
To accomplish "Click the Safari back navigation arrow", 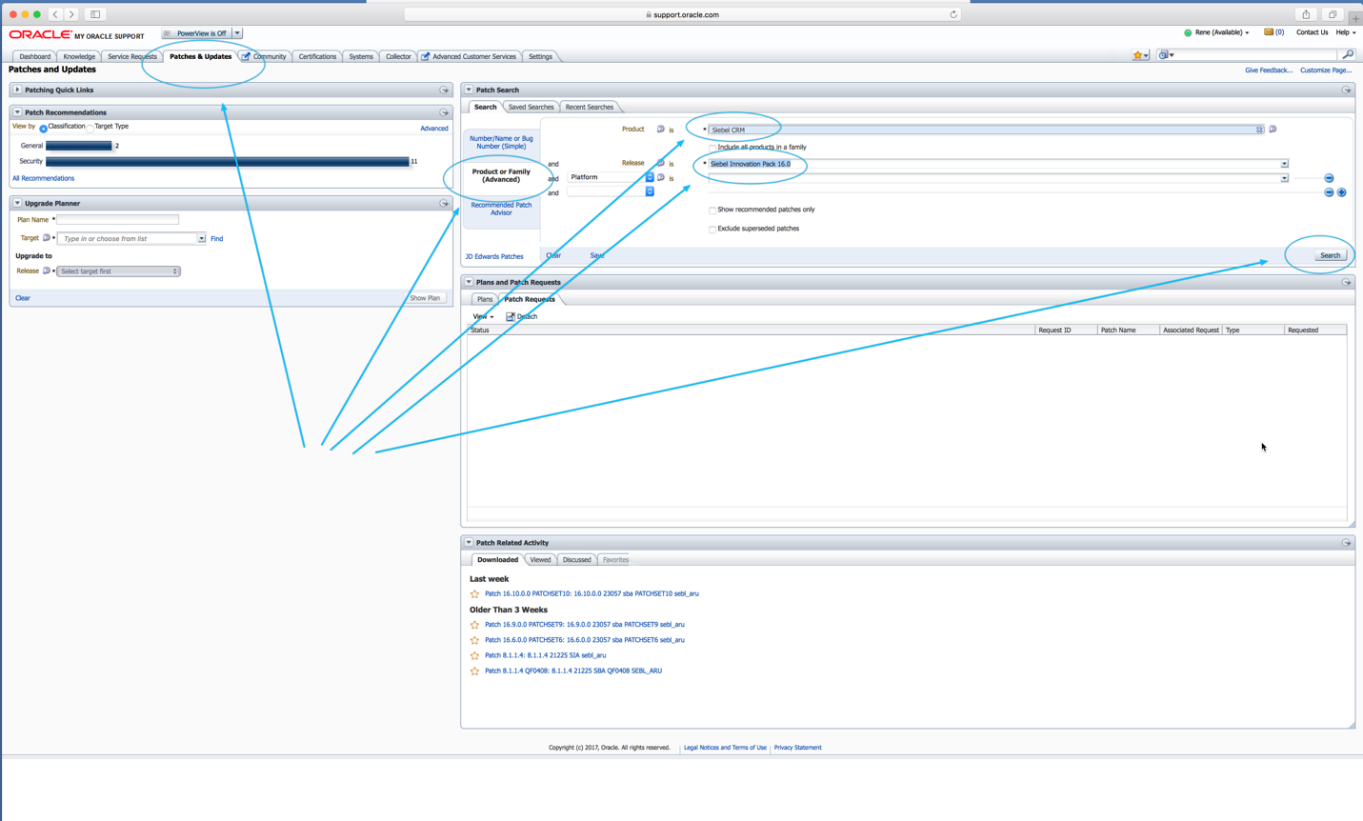I will (x=55, y=14).
